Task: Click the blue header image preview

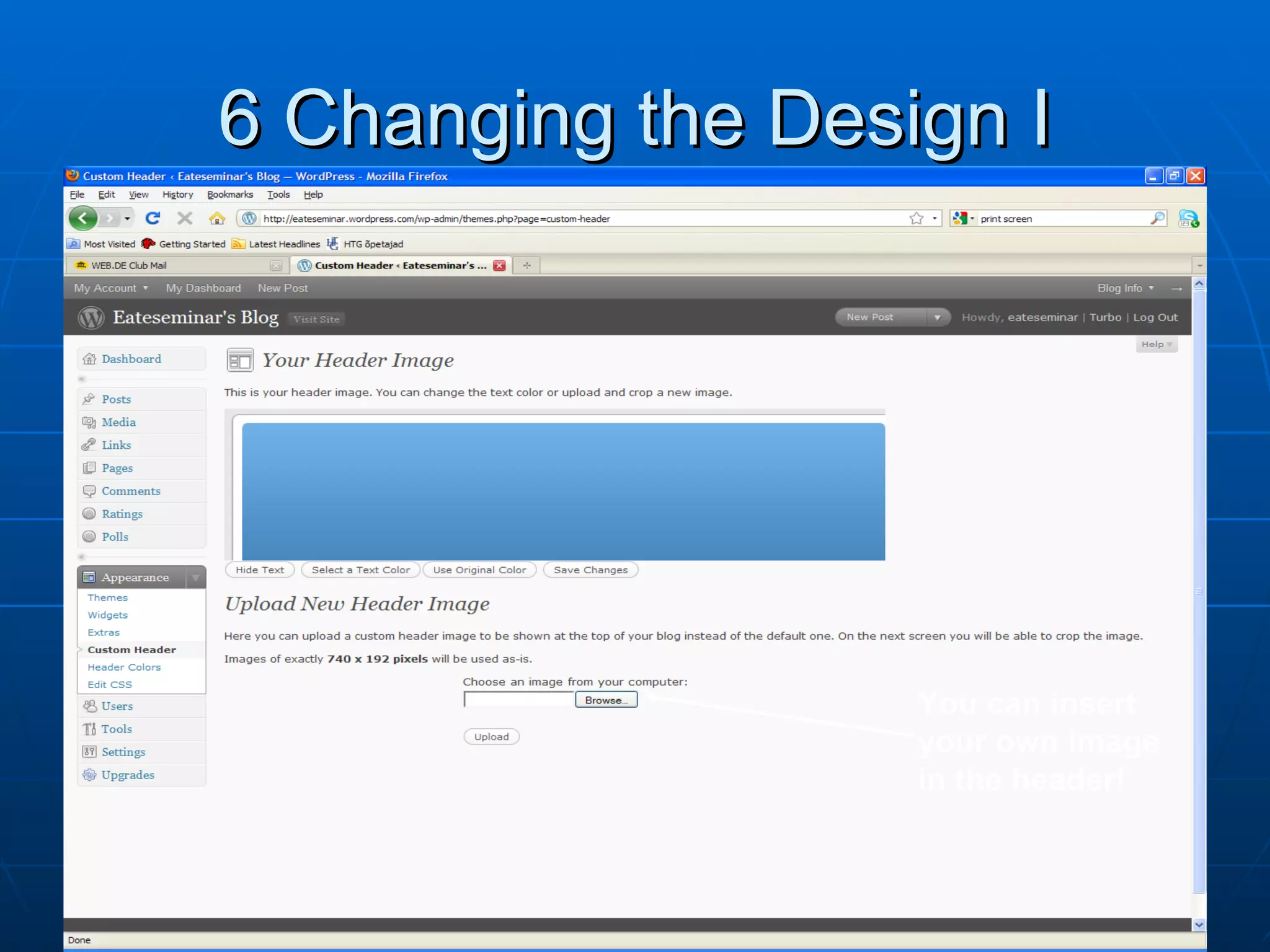Action: (563, 491)
